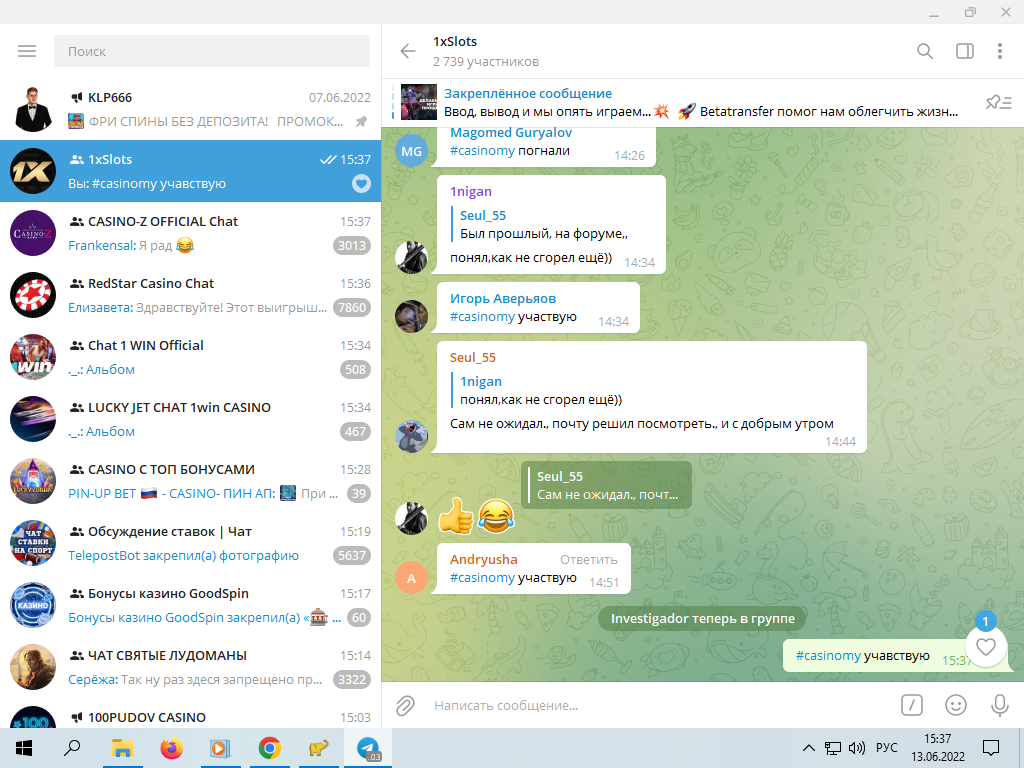
Task: Click #casinomy hashtag in own sent message
Action: (x=828, y=656)
